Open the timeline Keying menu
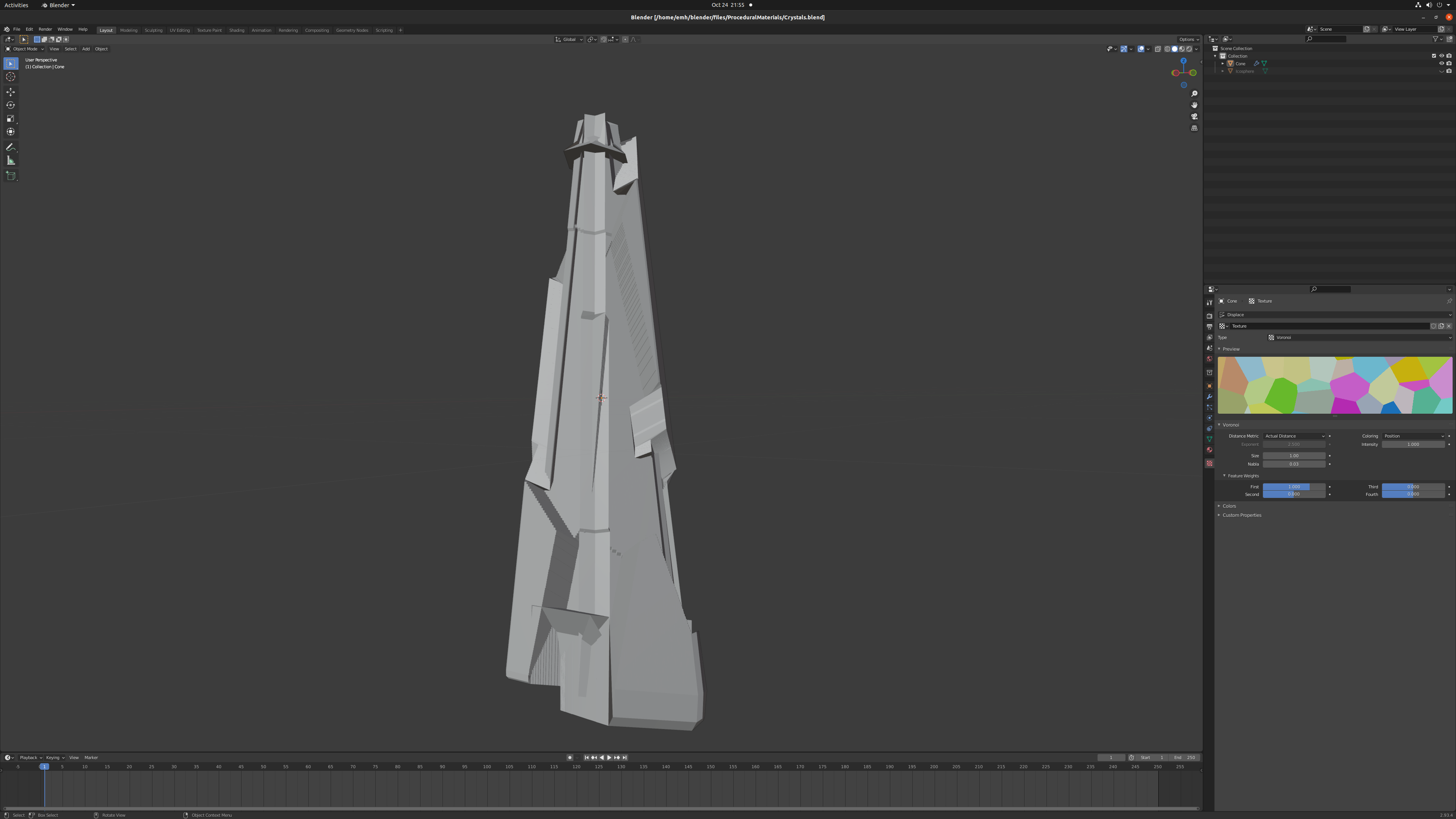Image resolution: width=1456 pixels, height=819 pixels. pos(55,758)
